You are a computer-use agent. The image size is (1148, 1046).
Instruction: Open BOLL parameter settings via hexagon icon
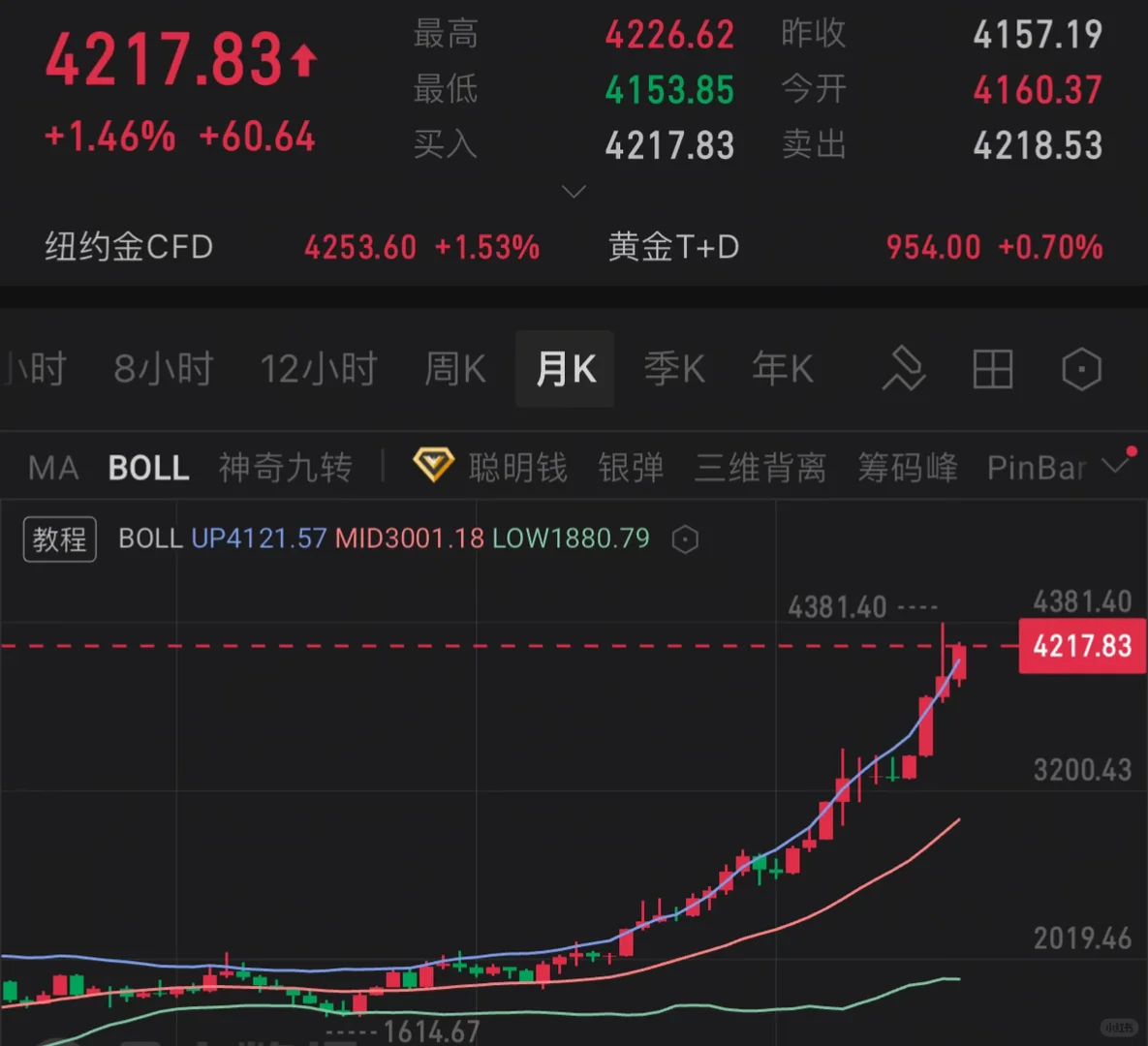pyautogui.click(x=685, y=539)
